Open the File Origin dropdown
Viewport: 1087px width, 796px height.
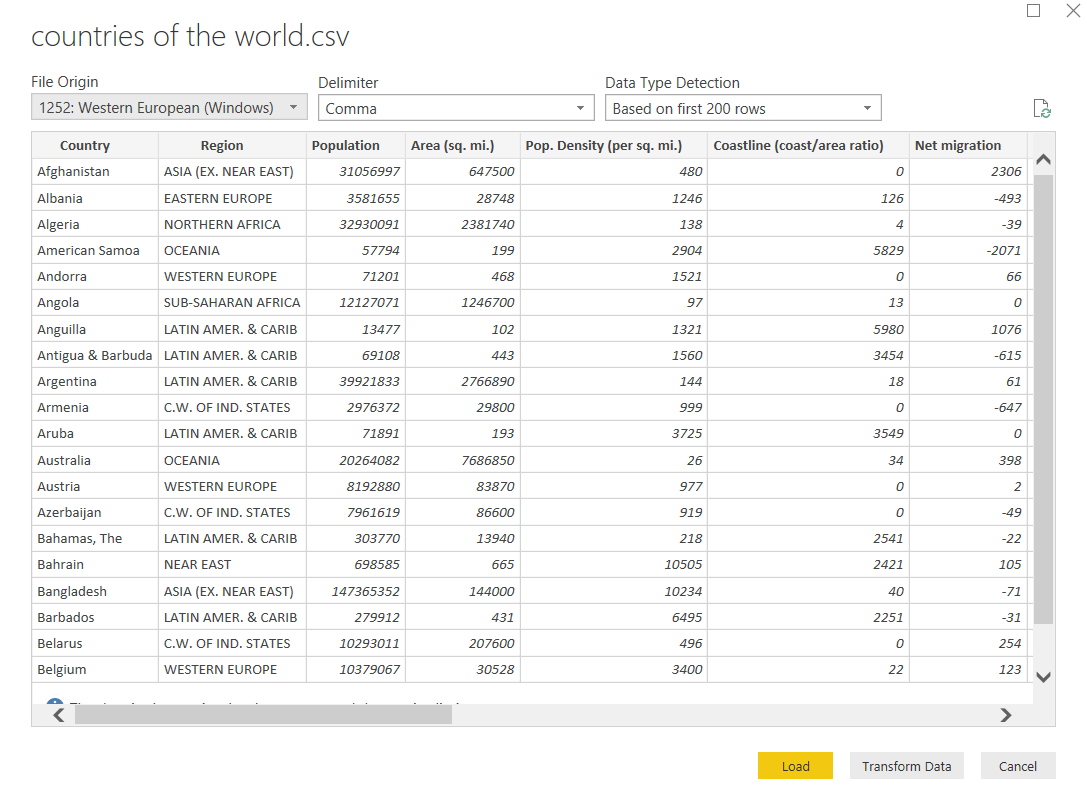click(x=169, y=108)
